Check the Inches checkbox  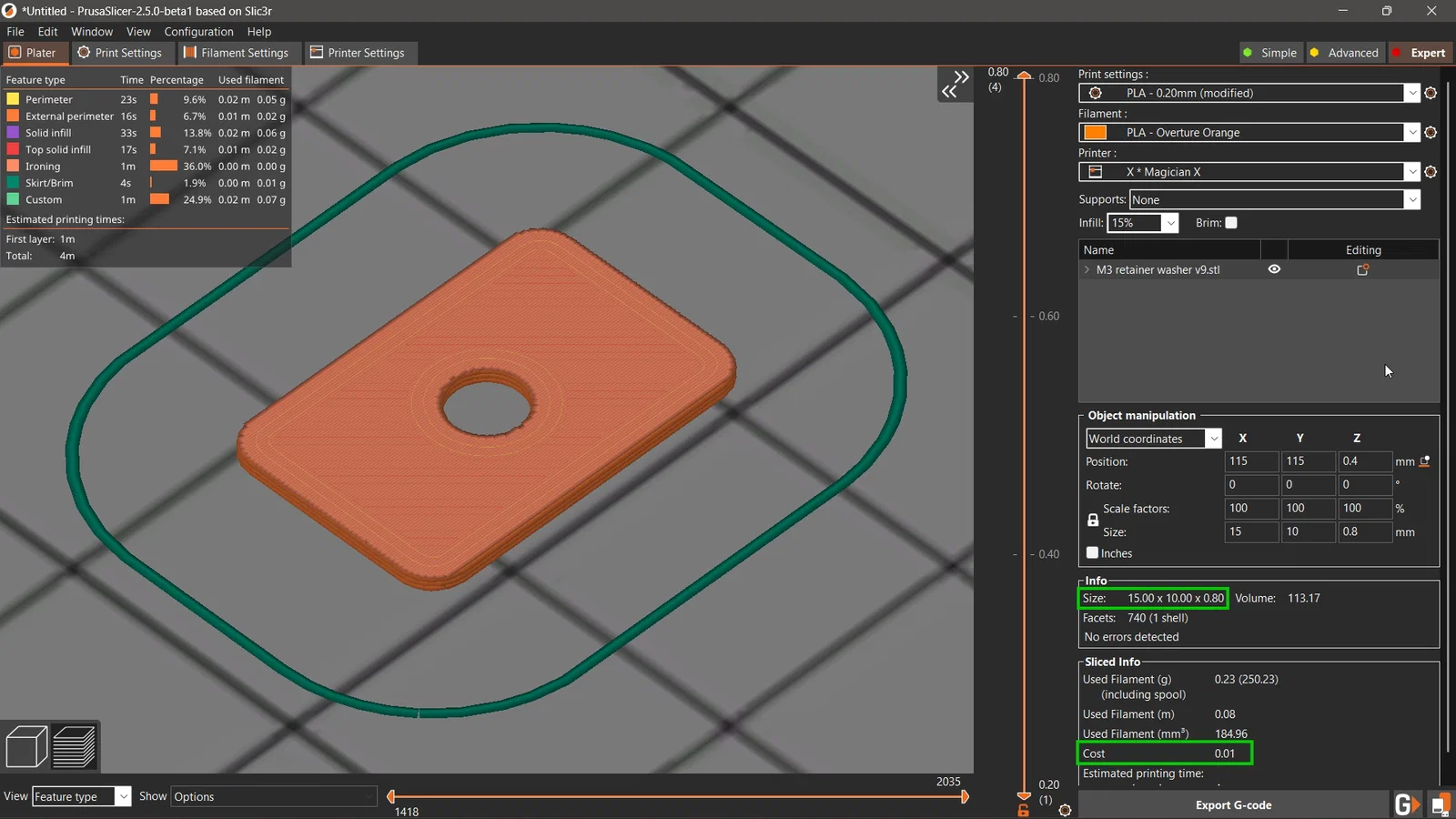tap(1092, 553)
